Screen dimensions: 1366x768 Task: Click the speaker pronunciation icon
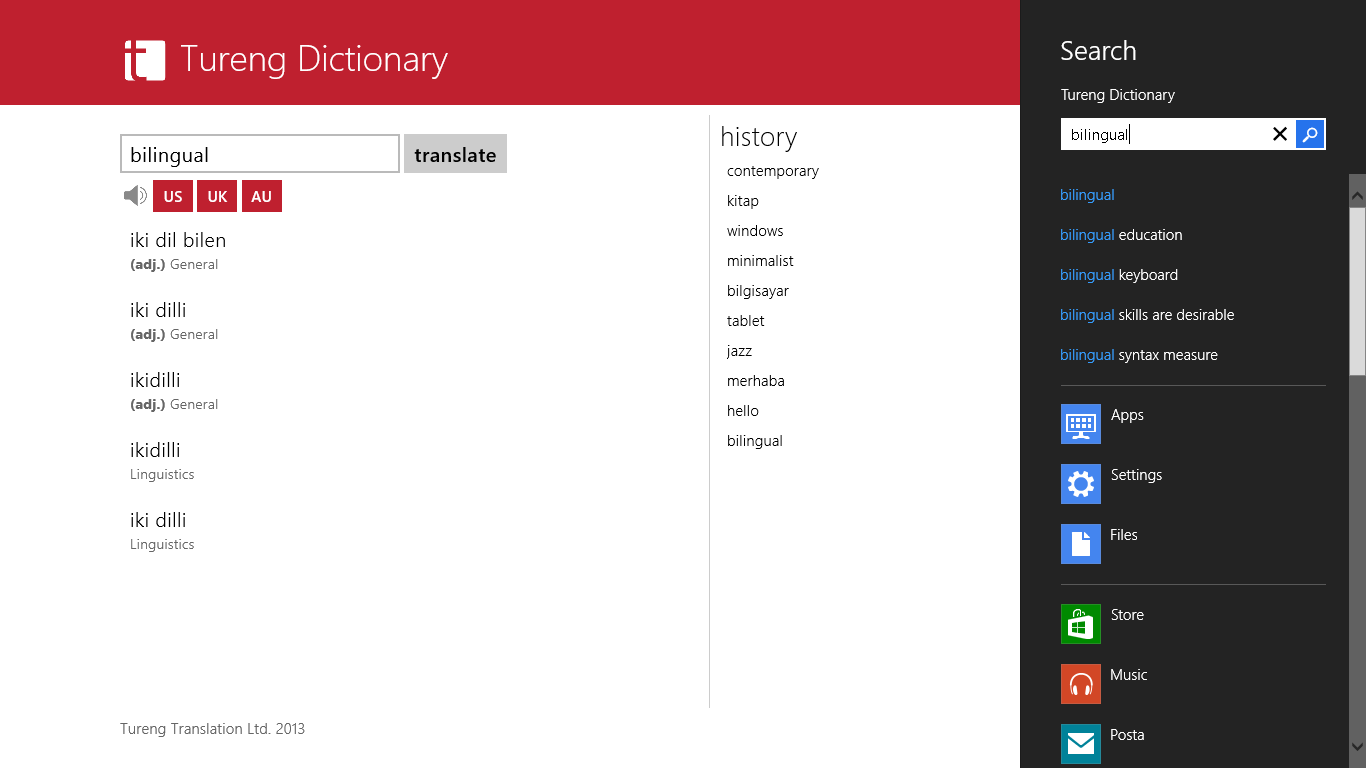[135, 196]
